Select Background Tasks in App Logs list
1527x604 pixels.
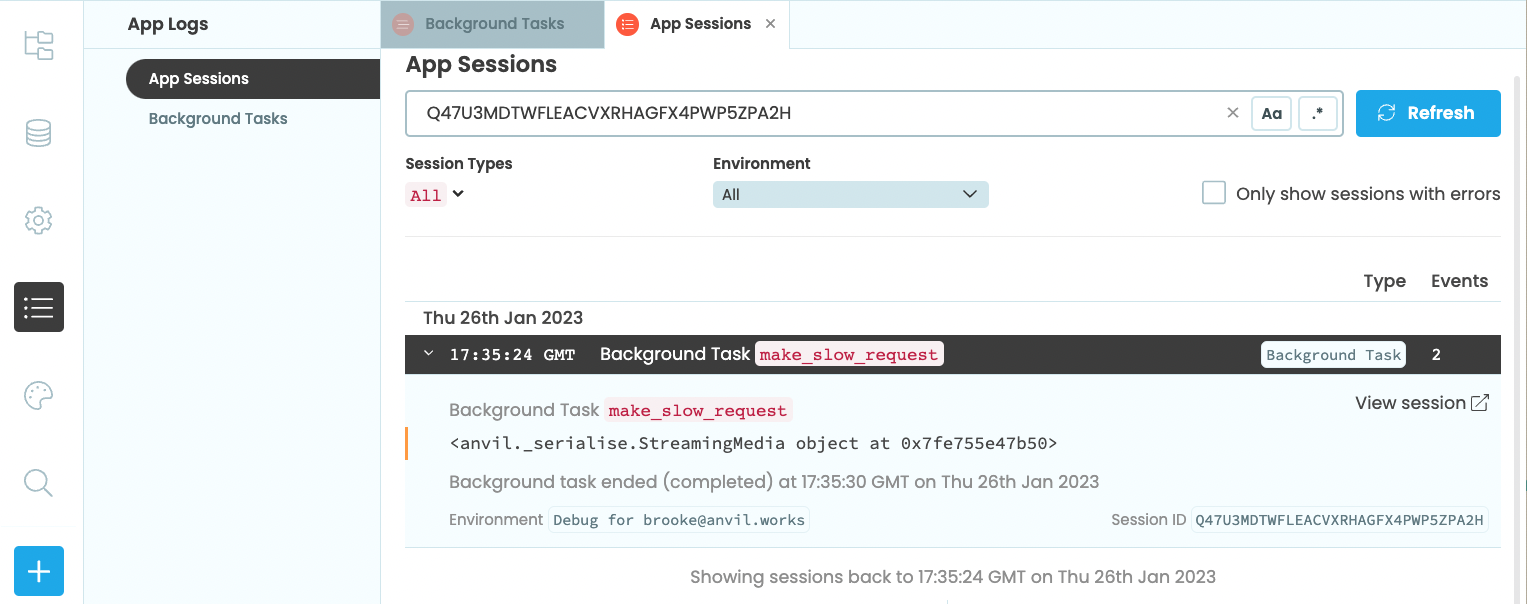tap(218, 118)
